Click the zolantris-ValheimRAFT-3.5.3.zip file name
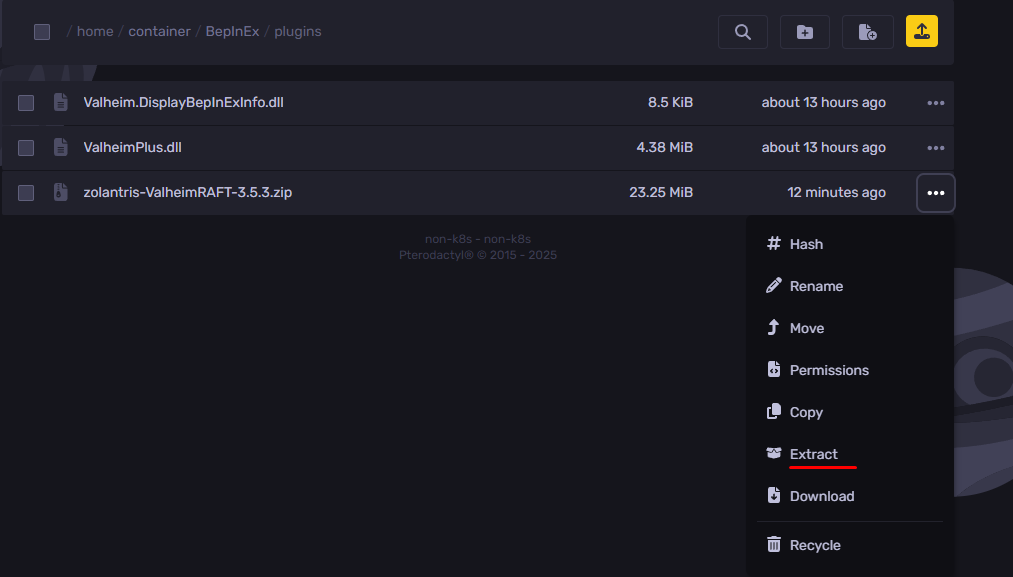Image resolution: width=1013 pixels, height=577 pixels. pyautogui.click(x=188, y=192)
